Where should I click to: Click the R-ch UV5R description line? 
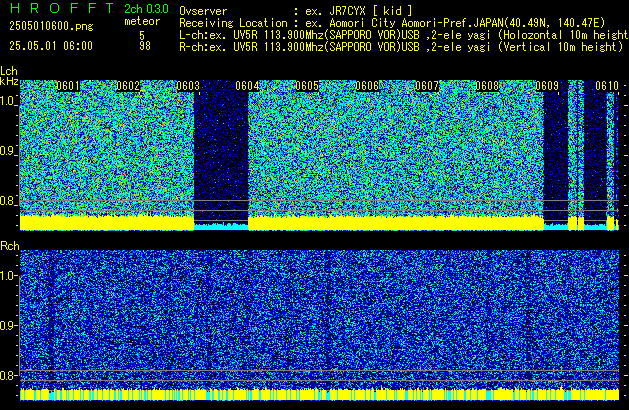[401, 47]
